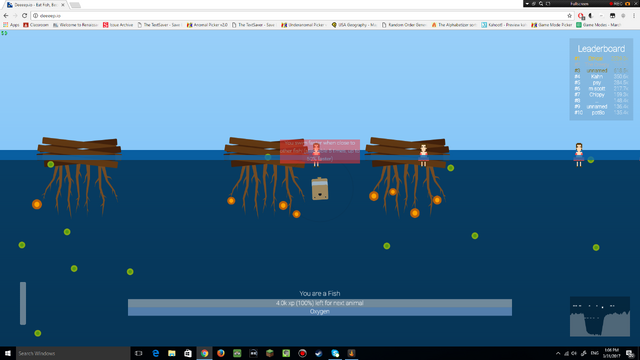Click the Apps bookmarks shortcut
The image size is (640, 360).
pyautogui.click(x=11, y=25)
